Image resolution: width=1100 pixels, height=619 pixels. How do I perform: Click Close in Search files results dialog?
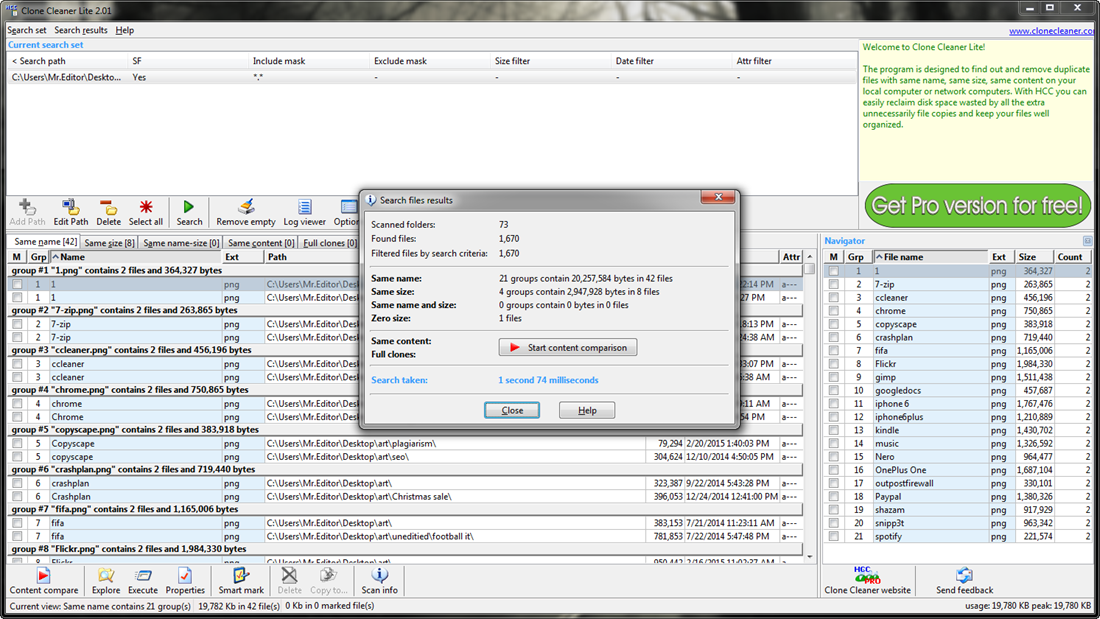(511, 411)
